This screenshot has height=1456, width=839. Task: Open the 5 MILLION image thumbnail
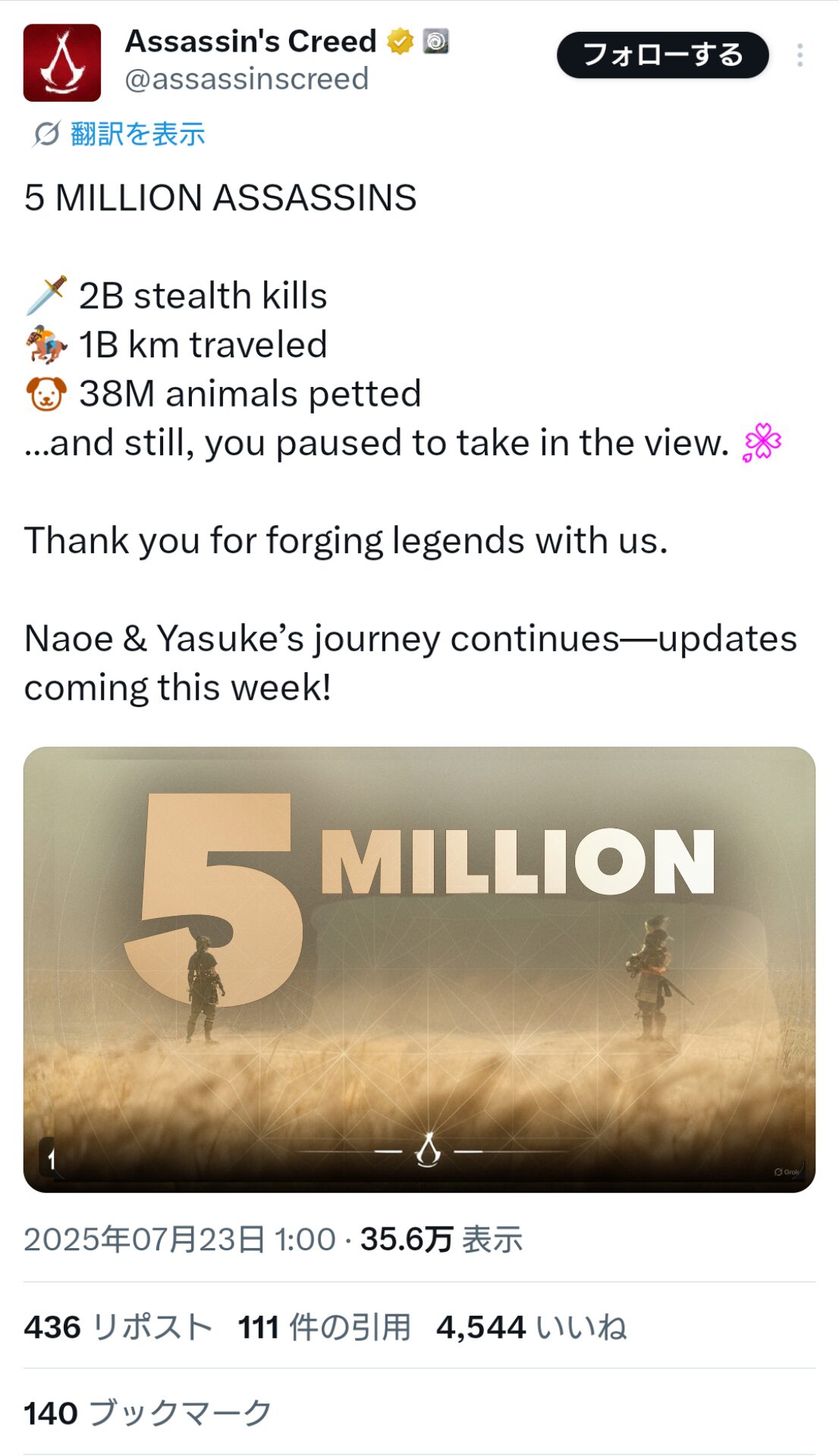[419, 969]
